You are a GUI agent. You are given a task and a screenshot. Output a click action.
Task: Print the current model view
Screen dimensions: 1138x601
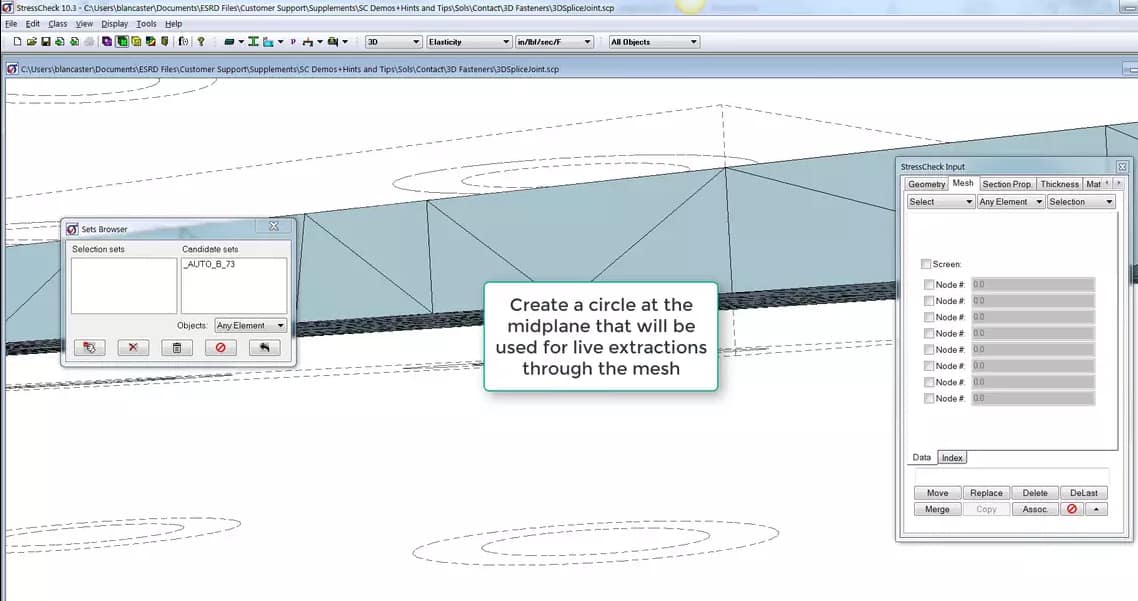(89, 41)
